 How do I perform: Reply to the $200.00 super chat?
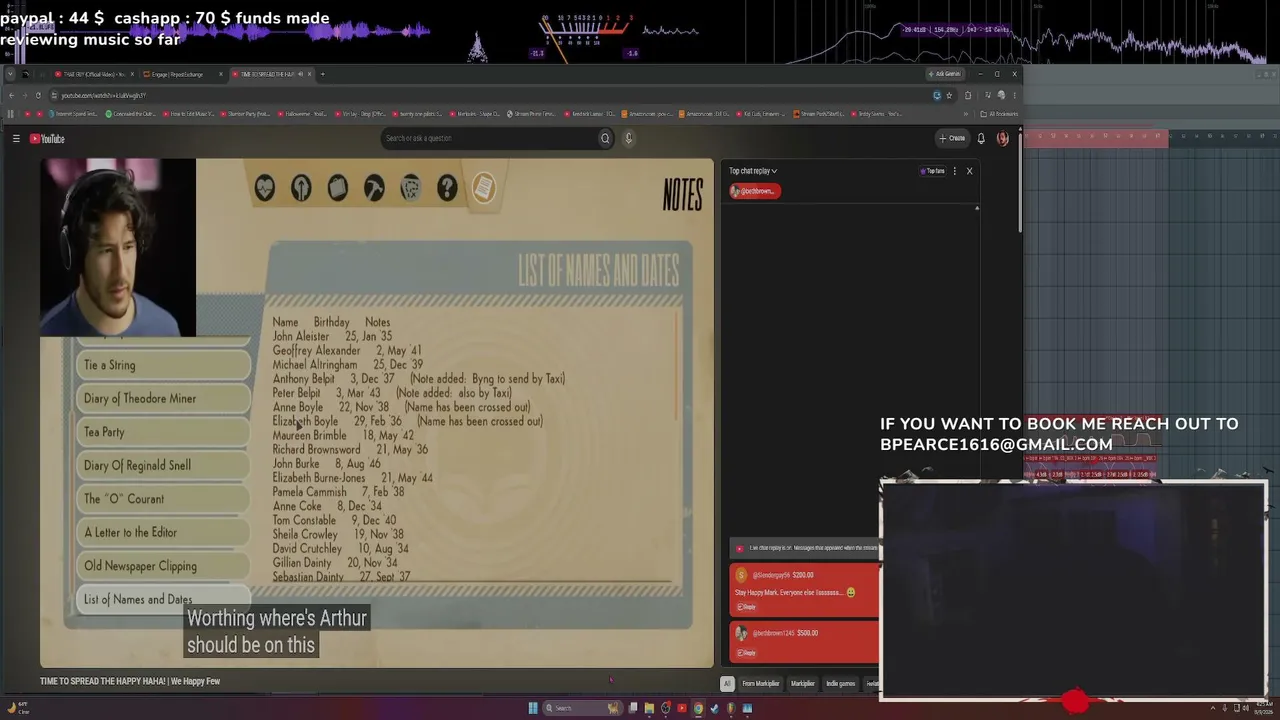tap(746, 607)
